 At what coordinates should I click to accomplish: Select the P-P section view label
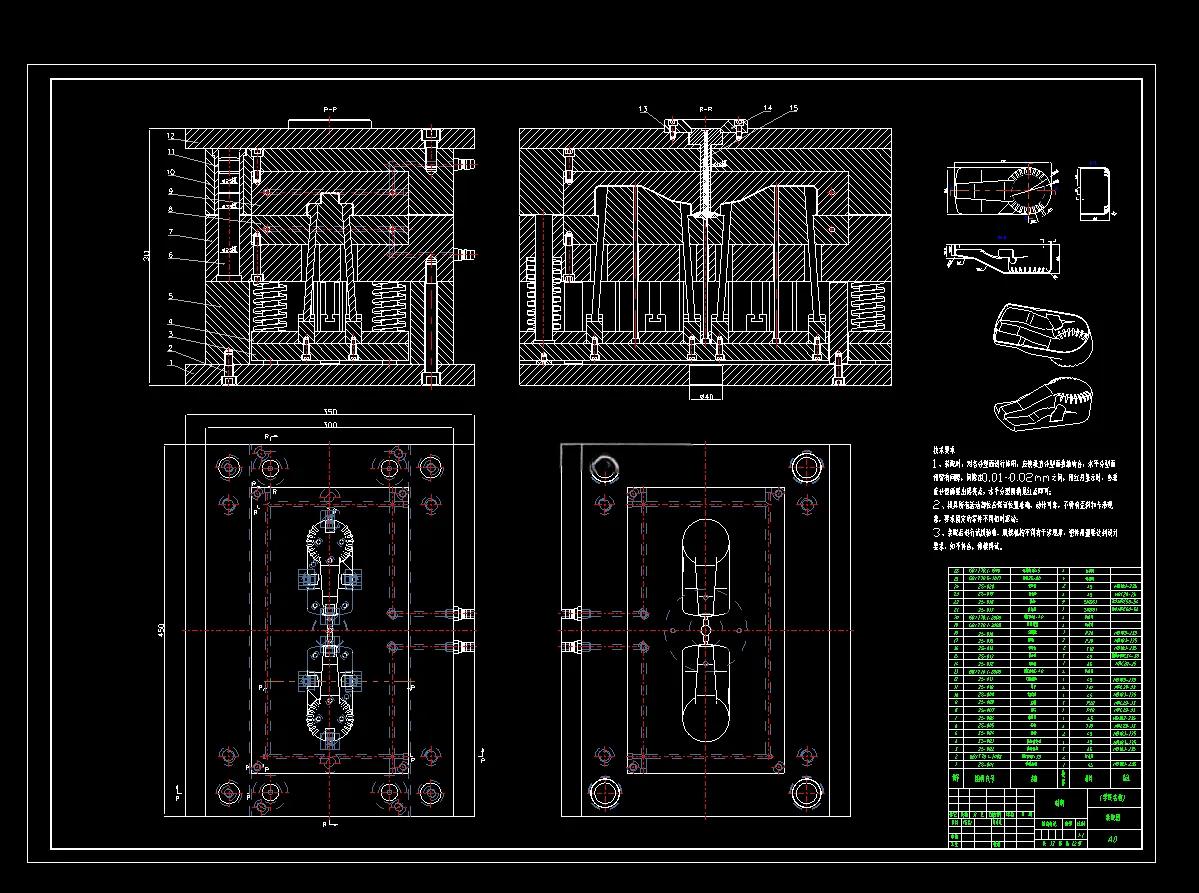coord(330,110)
